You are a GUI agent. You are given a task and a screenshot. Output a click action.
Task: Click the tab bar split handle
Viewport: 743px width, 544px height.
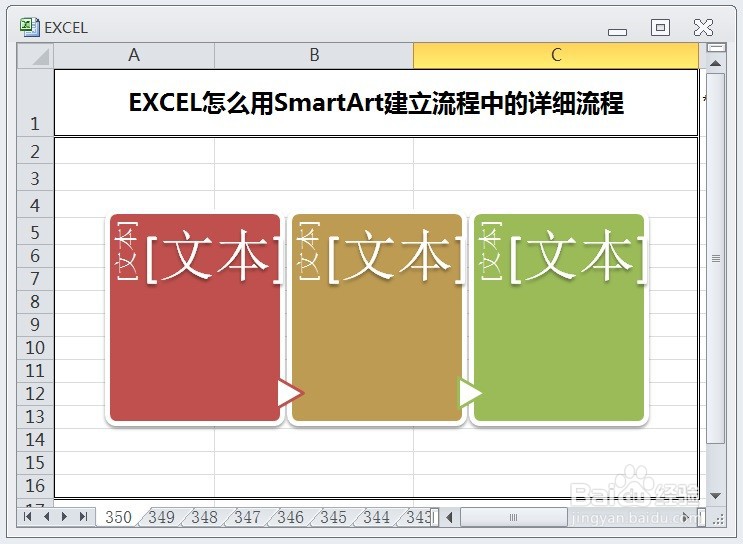(435, 517)
